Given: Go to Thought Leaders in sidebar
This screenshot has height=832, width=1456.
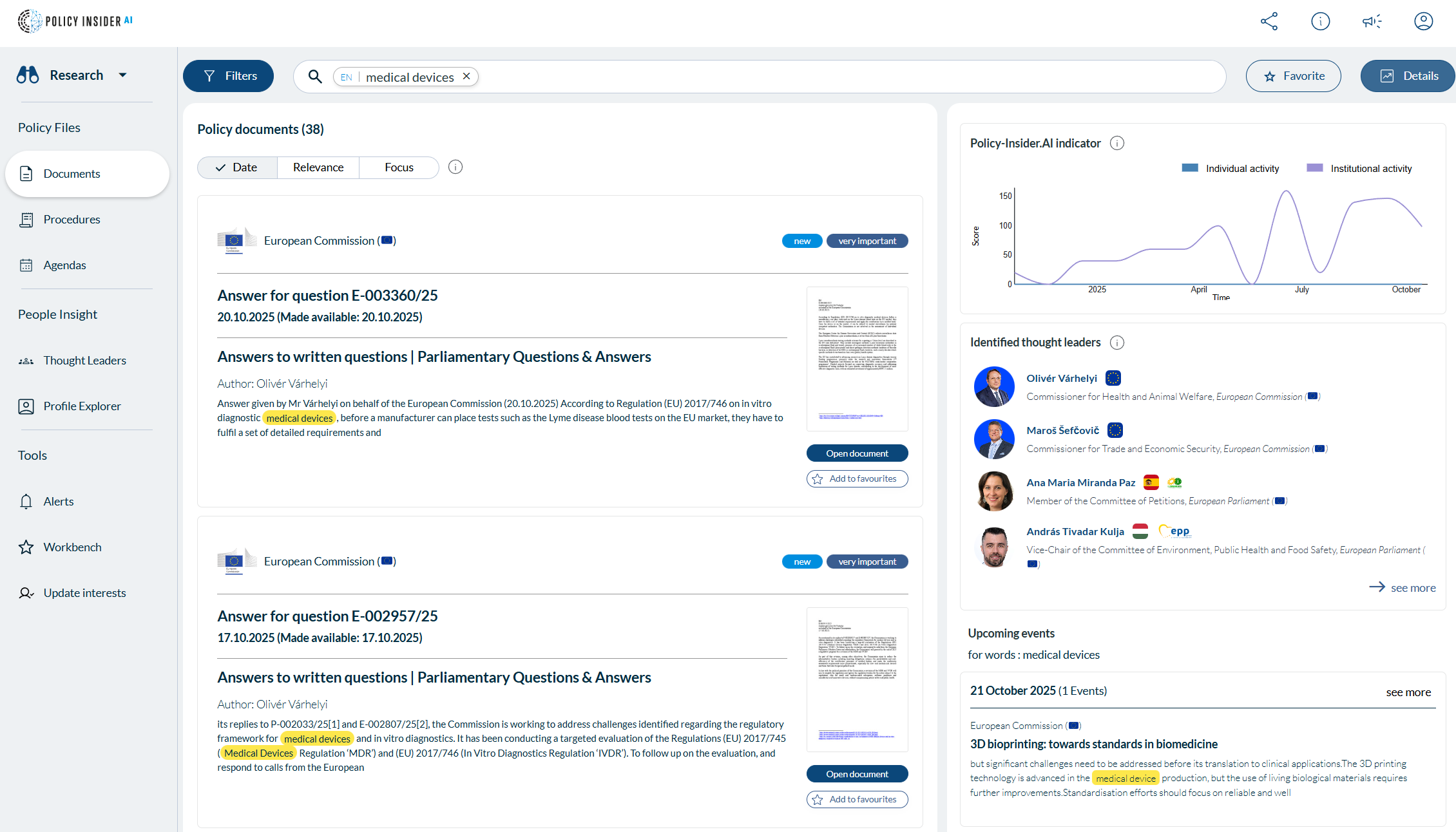Looking at the screenshot, I should pyautogui.click(x=84, y=361).
